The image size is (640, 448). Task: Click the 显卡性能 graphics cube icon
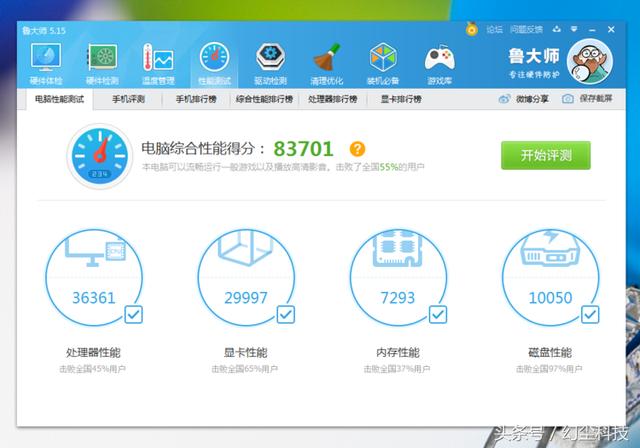coord(245,248)
